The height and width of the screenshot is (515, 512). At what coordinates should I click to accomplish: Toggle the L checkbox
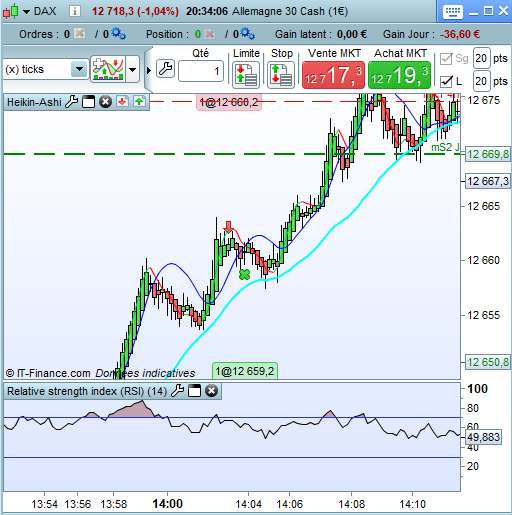tap(446, 81)
